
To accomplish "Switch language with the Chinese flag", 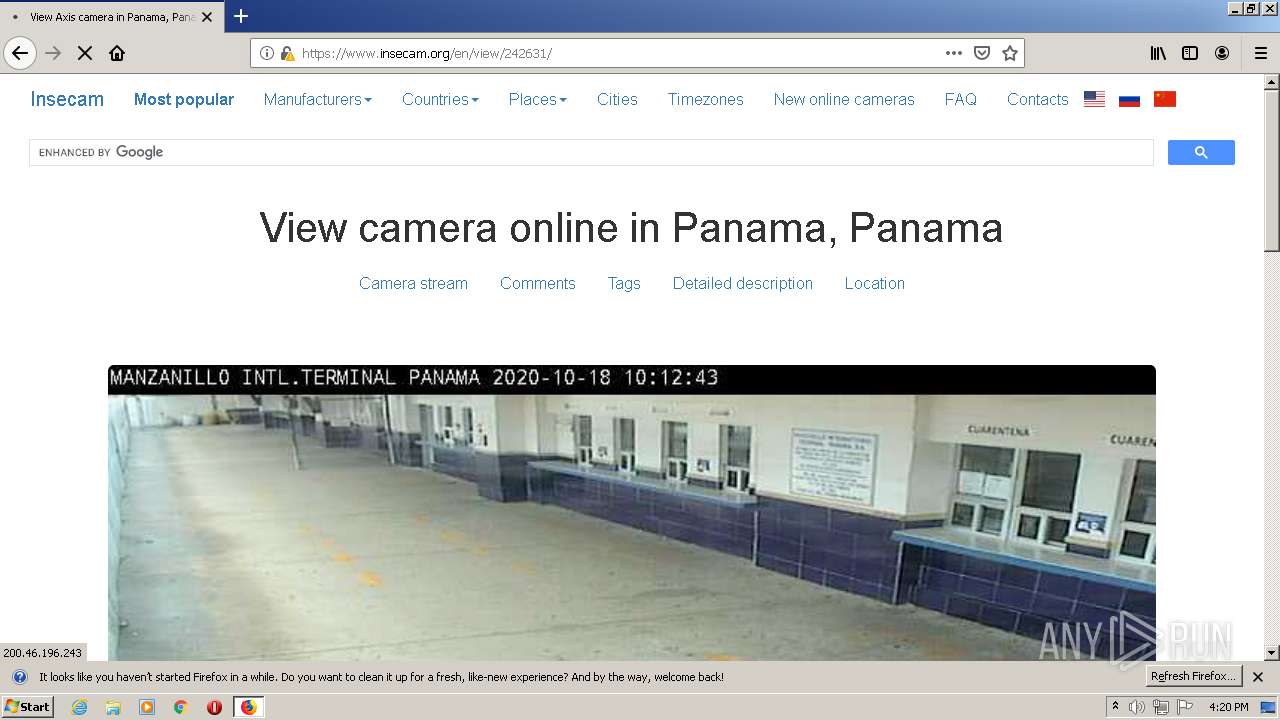I will 1165,99.
